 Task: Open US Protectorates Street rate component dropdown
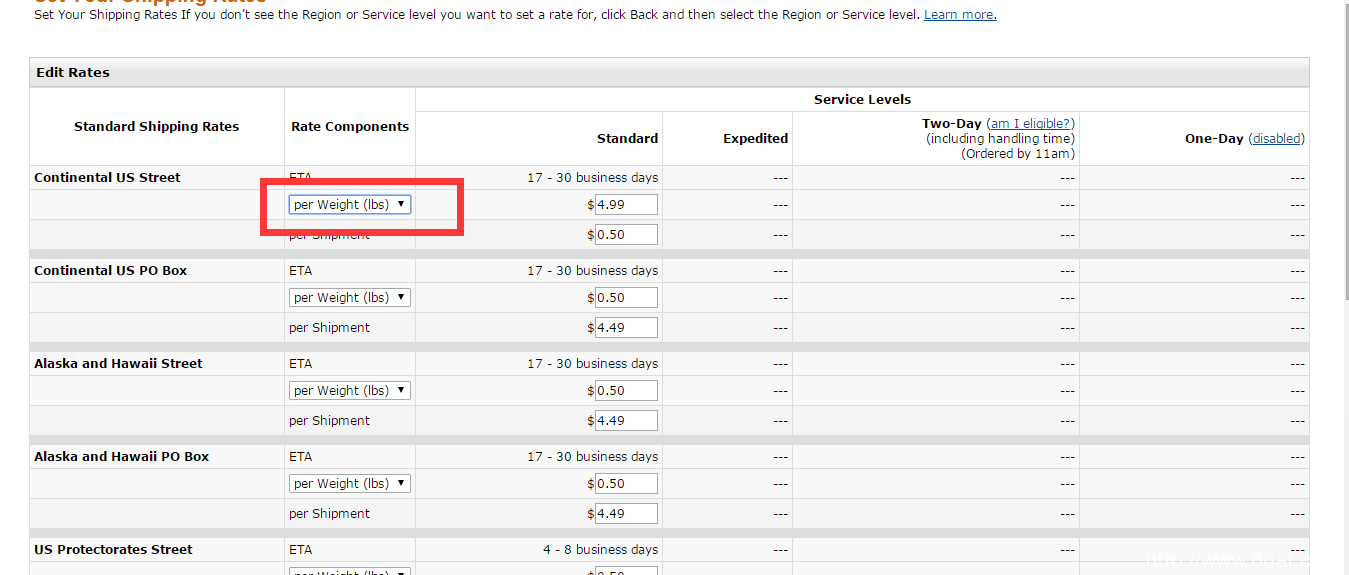[350, 571]
